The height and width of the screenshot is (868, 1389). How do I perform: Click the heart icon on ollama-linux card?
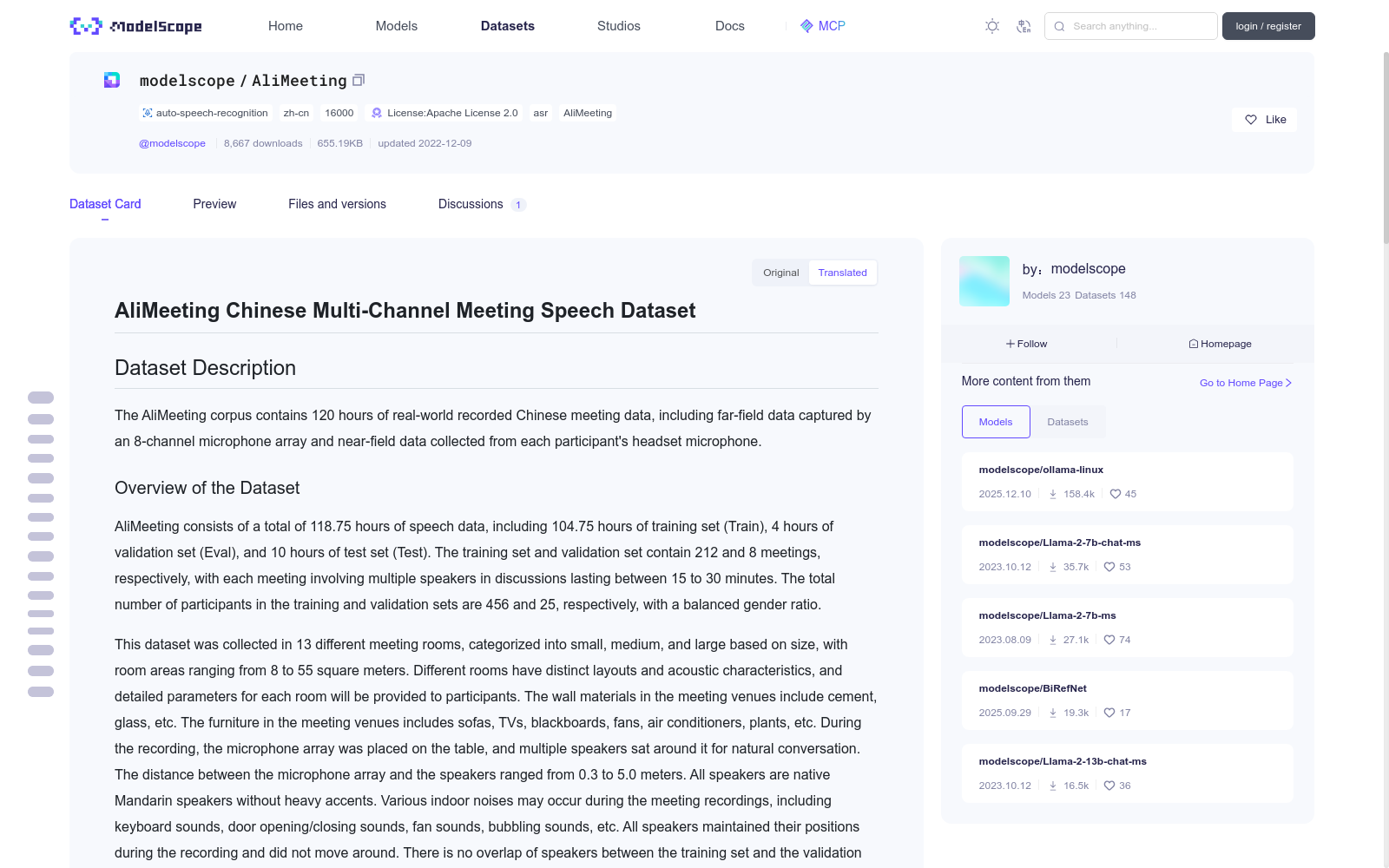pos(1116,494)
